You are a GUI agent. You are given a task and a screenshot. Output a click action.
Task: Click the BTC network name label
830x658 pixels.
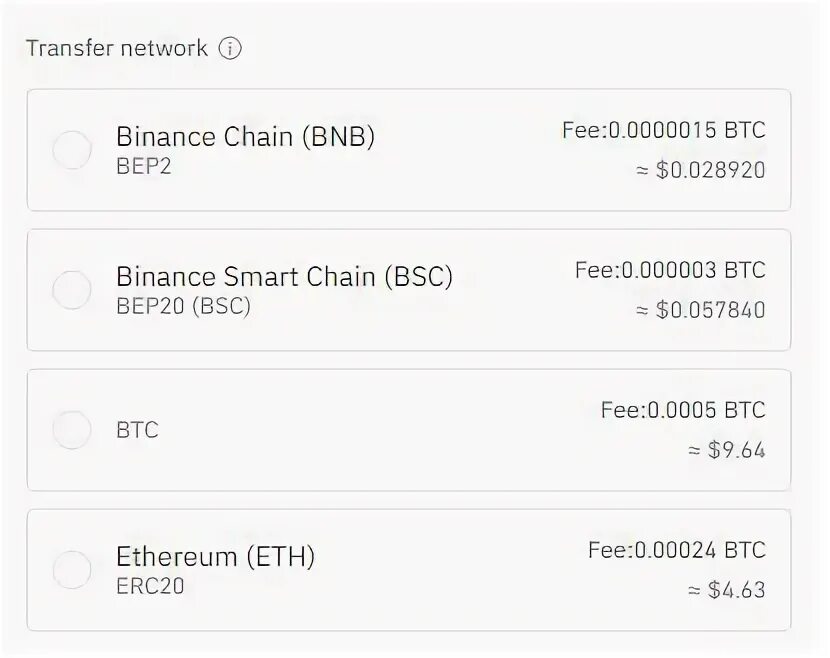138,430
